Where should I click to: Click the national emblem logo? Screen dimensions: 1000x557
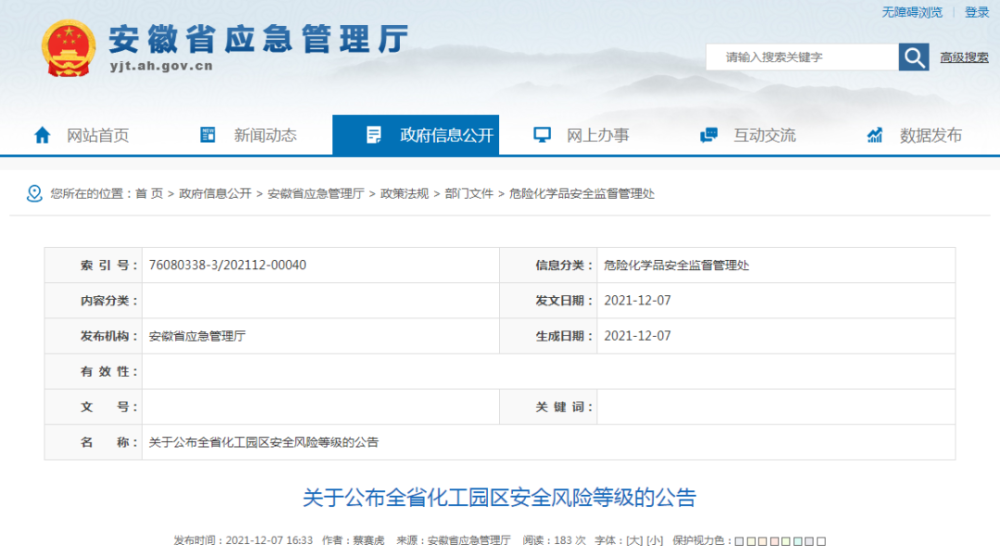point(68,49)
